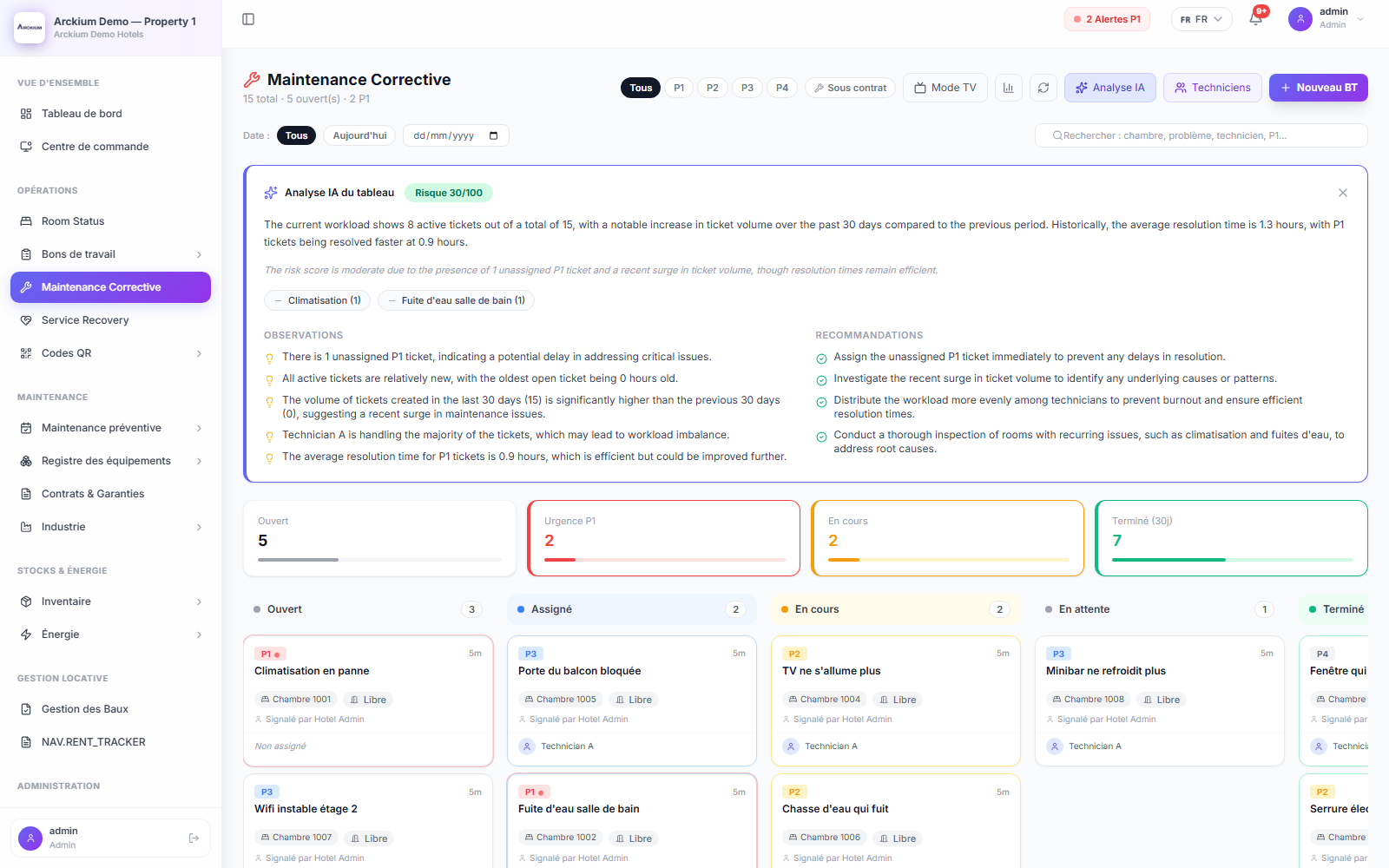Expand Maintenance préventive submenu

point(110,428)
